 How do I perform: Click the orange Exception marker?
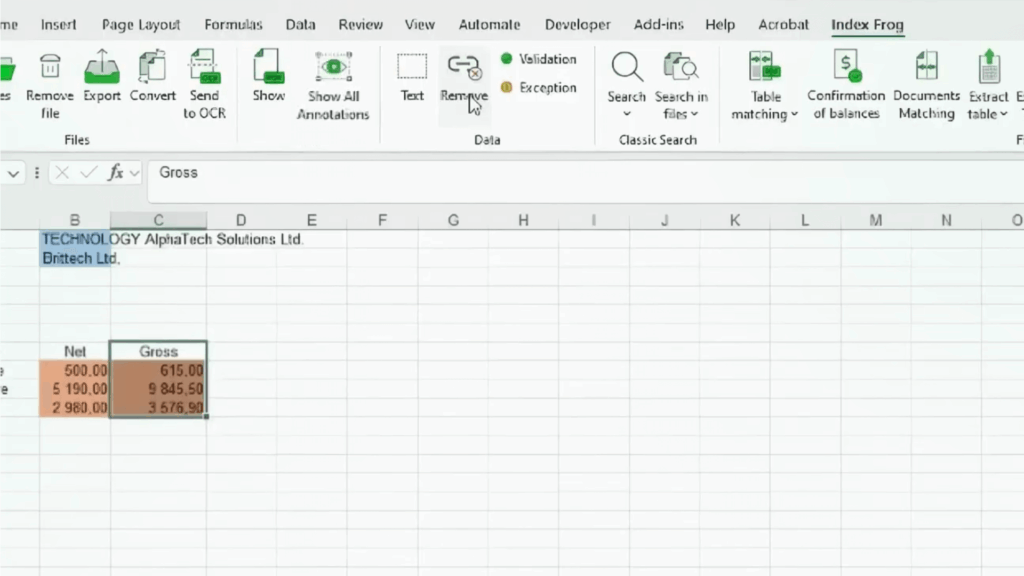pos(506,87)
